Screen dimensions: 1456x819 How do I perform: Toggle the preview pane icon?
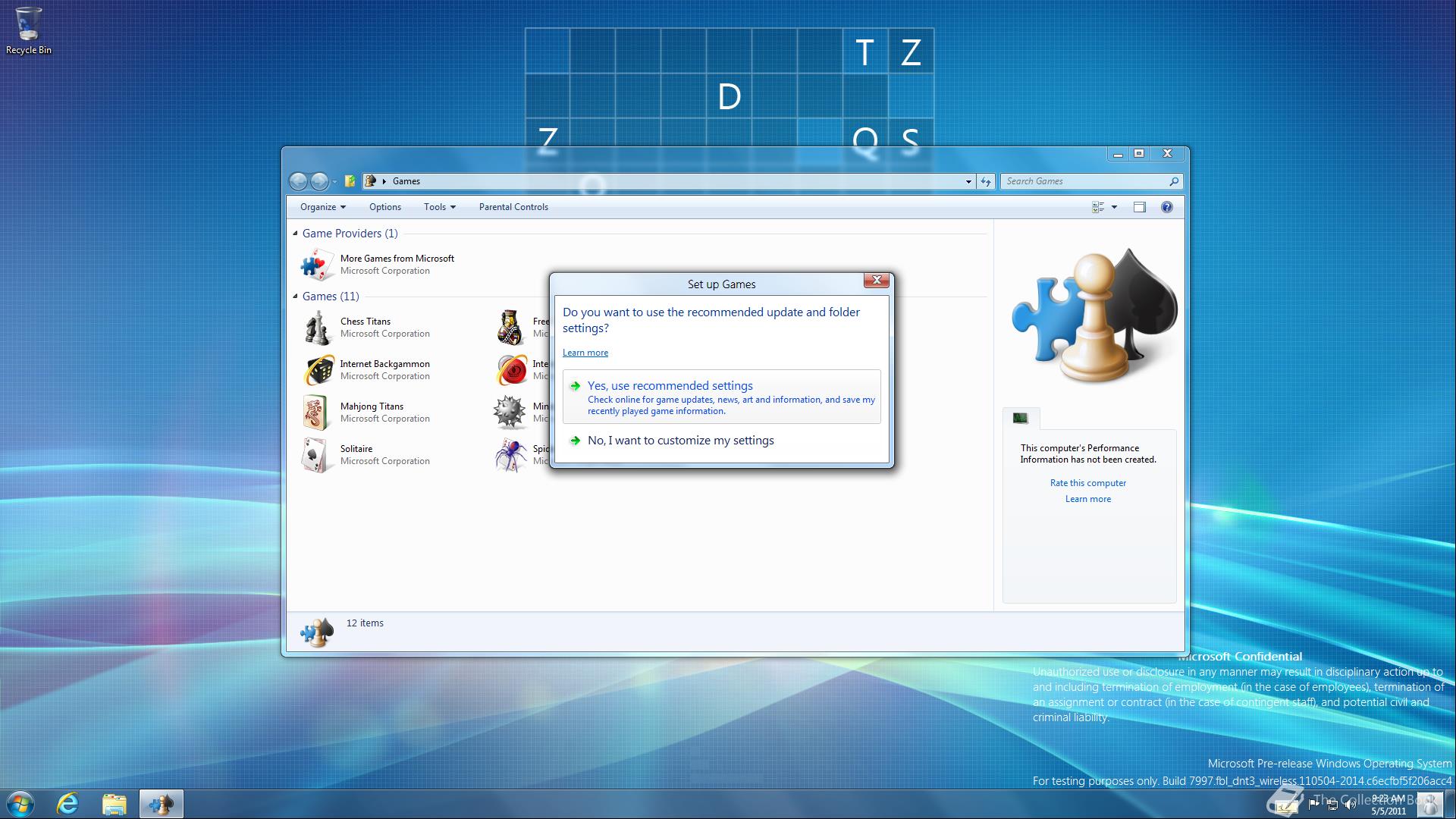pyautogui.click(x=1139, y=207)
